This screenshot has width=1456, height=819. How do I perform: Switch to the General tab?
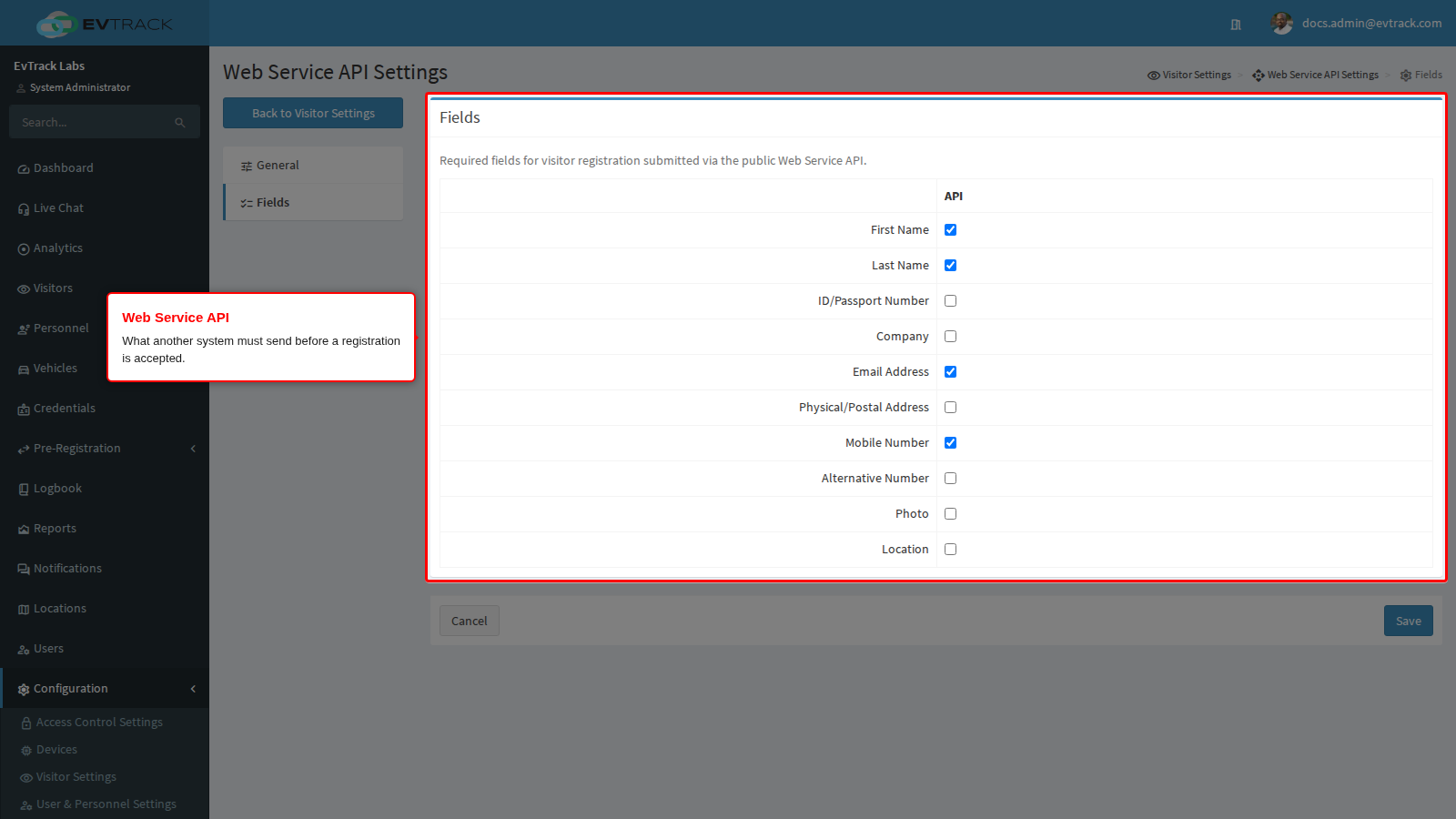click(x=313, y=166)
